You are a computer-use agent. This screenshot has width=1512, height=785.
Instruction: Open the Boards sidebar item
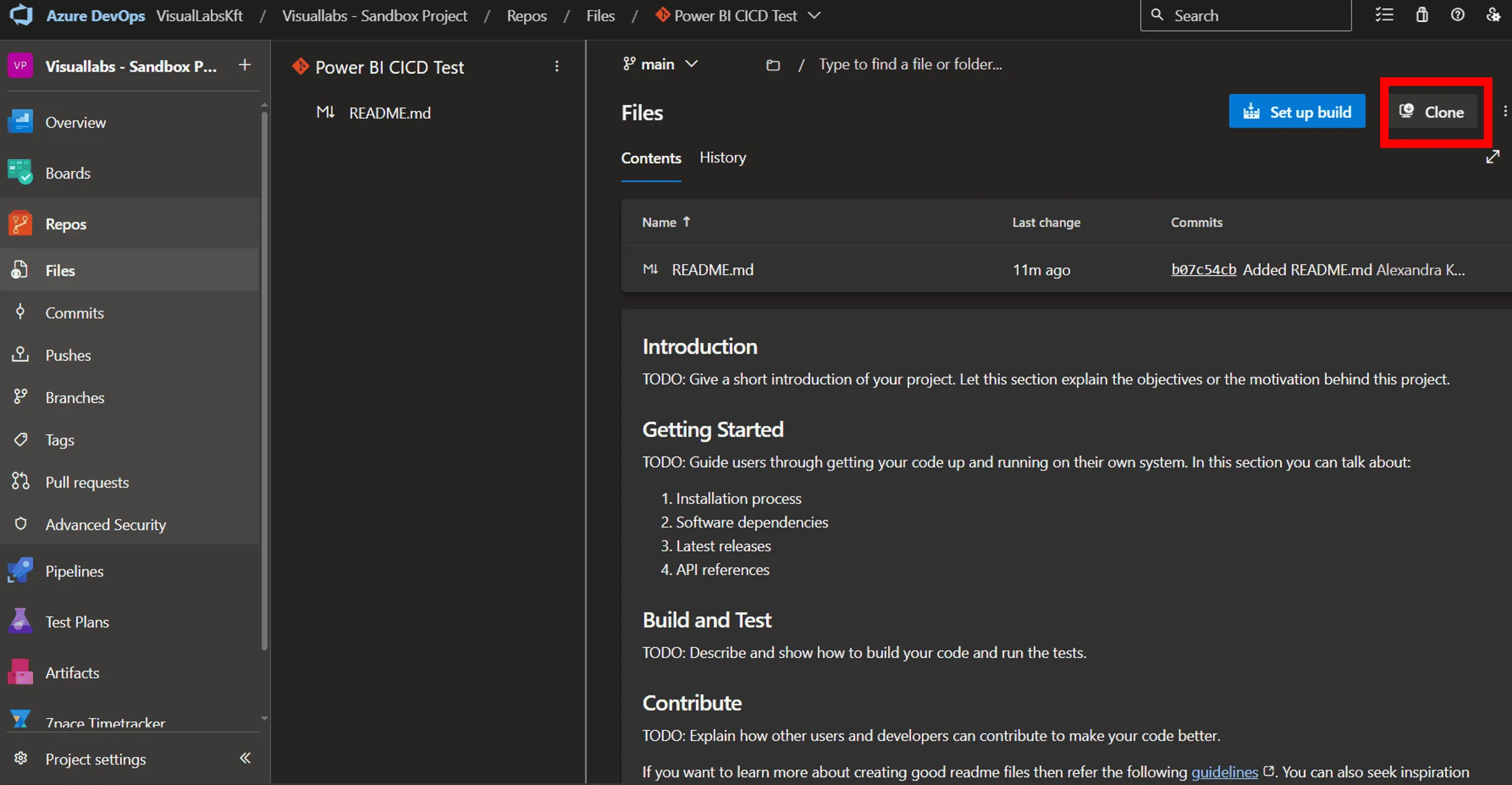pyautogui.click(x=130, y=173)
